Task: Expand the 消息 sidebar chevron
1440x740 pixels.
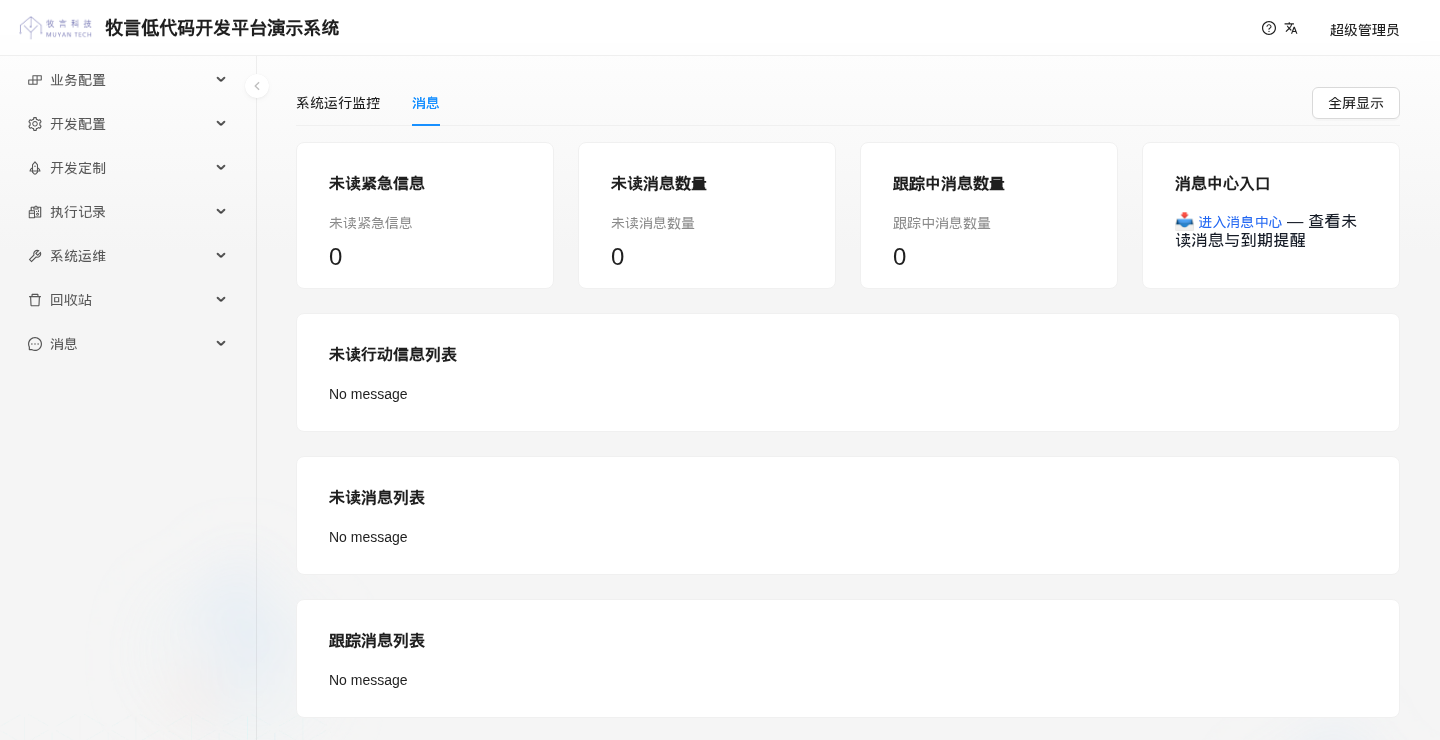Action: coord(221,343)
